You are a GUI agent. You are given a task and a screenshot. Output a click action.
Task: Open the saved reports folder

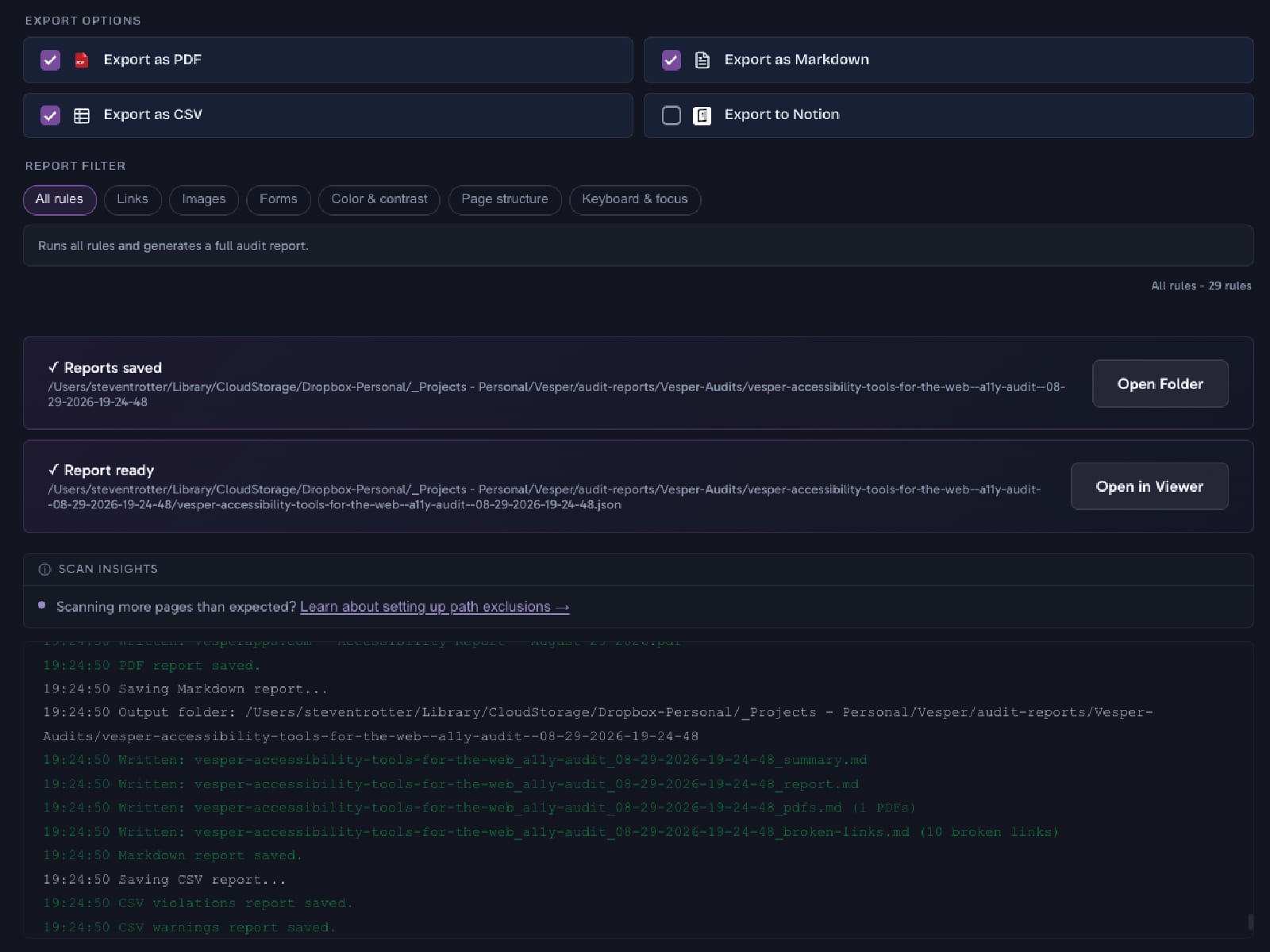pyautogui.click(x=1160, y=384)
